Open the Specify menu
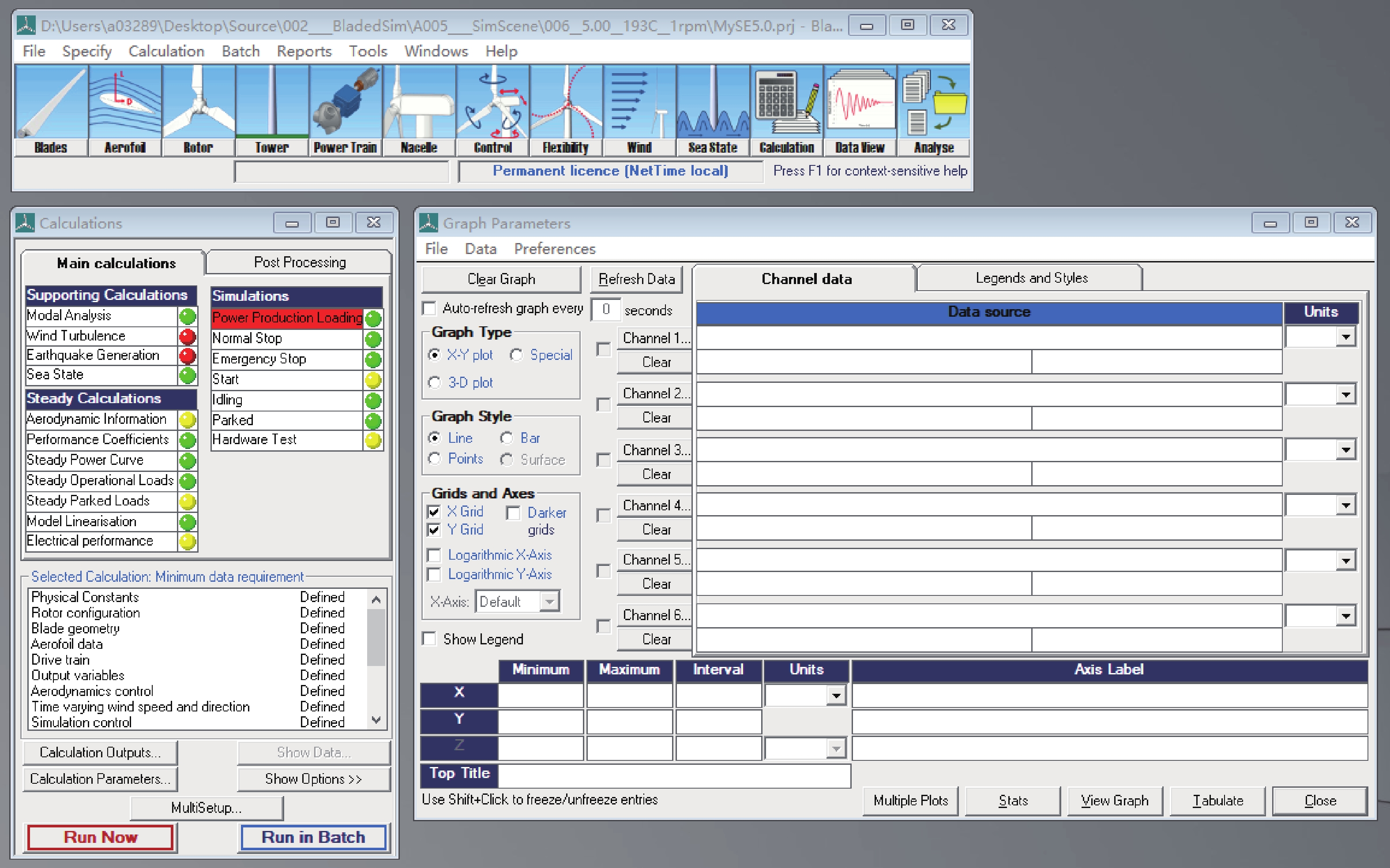1390x868 pixels. (x=87, y=51)
